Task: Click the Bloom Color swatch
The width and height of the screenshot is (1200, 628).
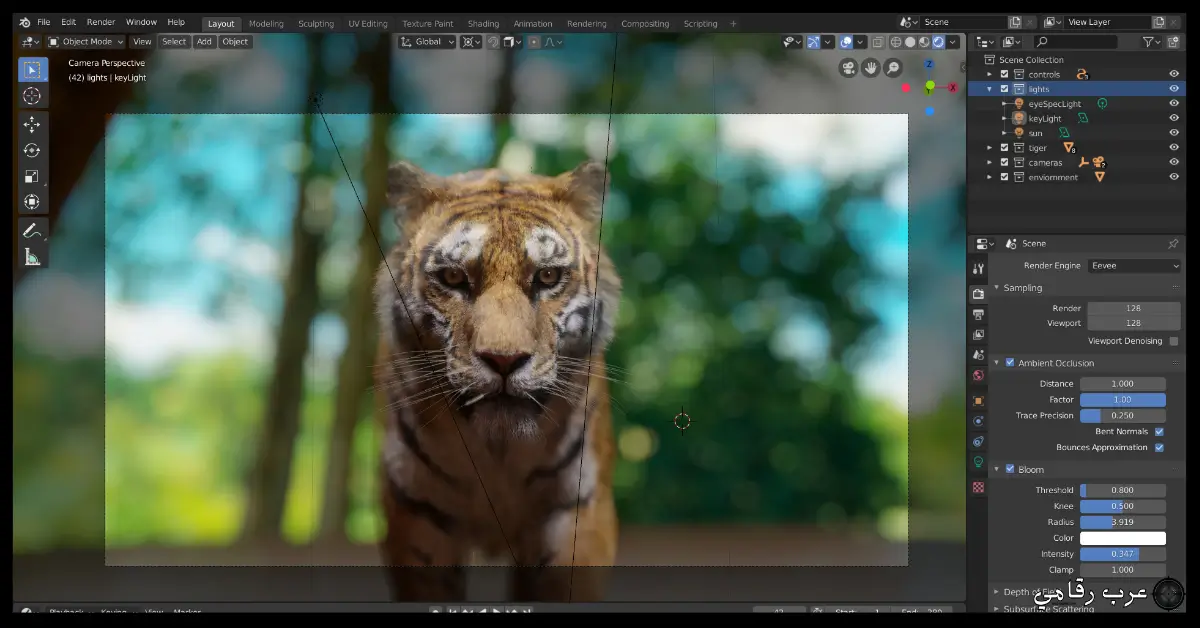Action: (1123, 537)
